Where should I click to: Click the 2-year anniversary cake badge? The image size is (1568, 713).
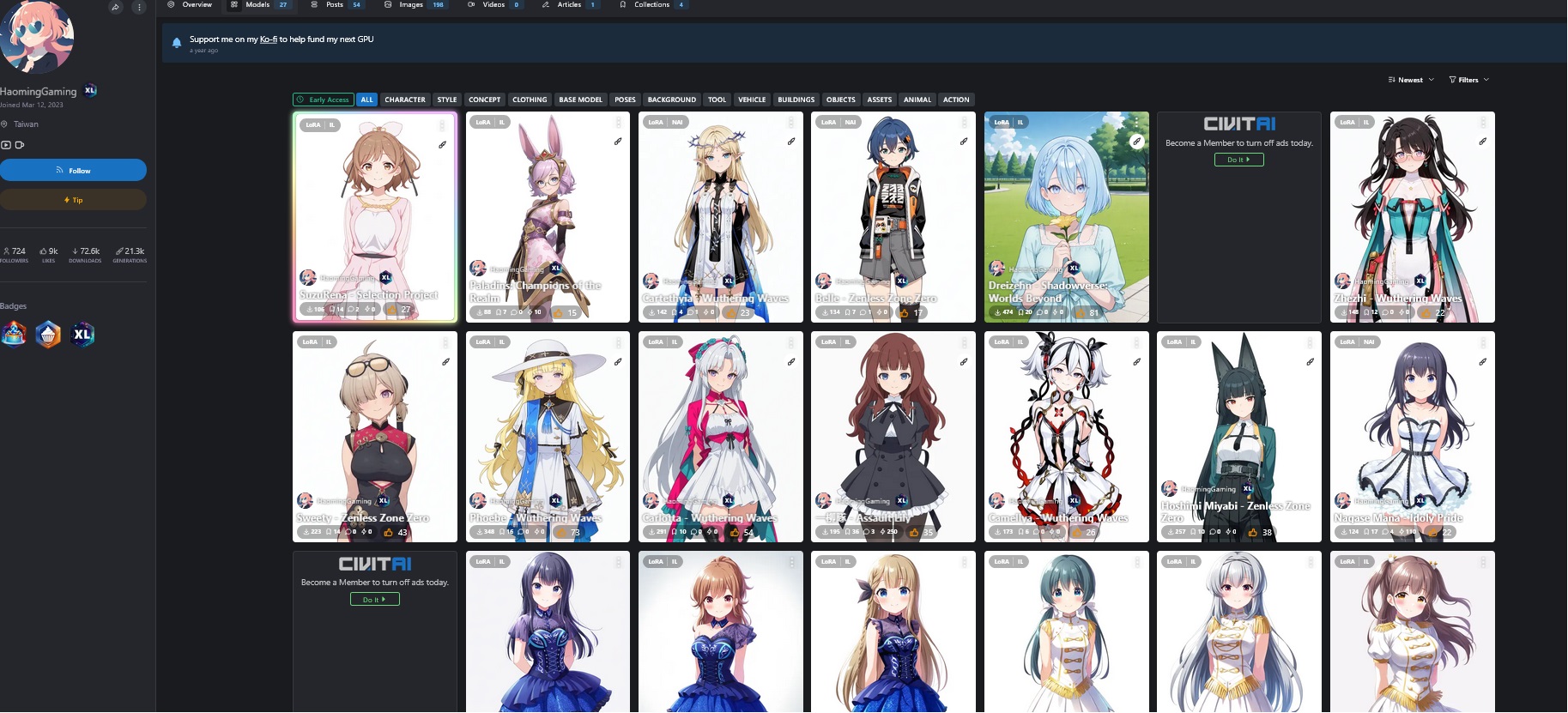coord(14,334)
